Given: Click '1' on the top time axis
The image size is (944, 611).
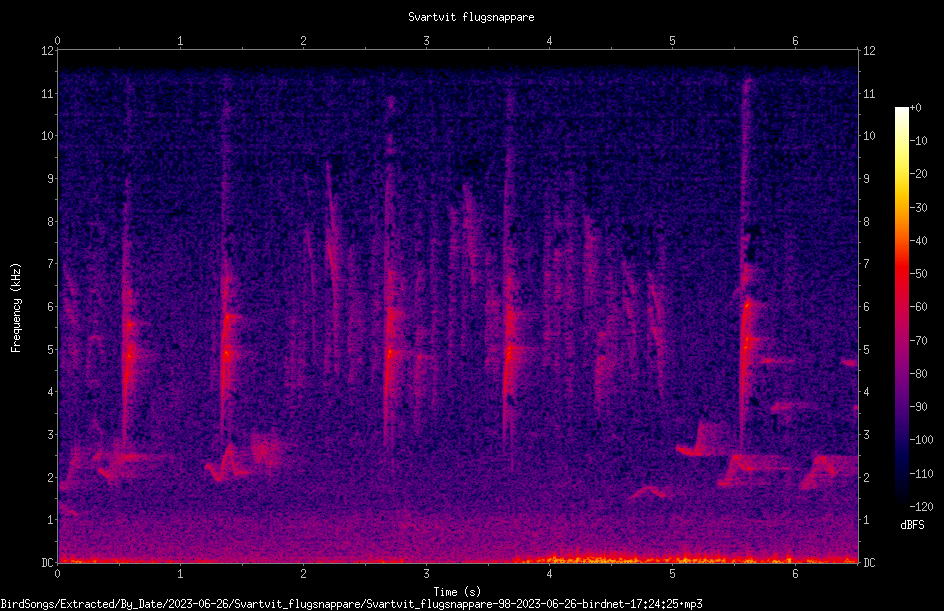Looking at the screenshot, I should point(180,41).
